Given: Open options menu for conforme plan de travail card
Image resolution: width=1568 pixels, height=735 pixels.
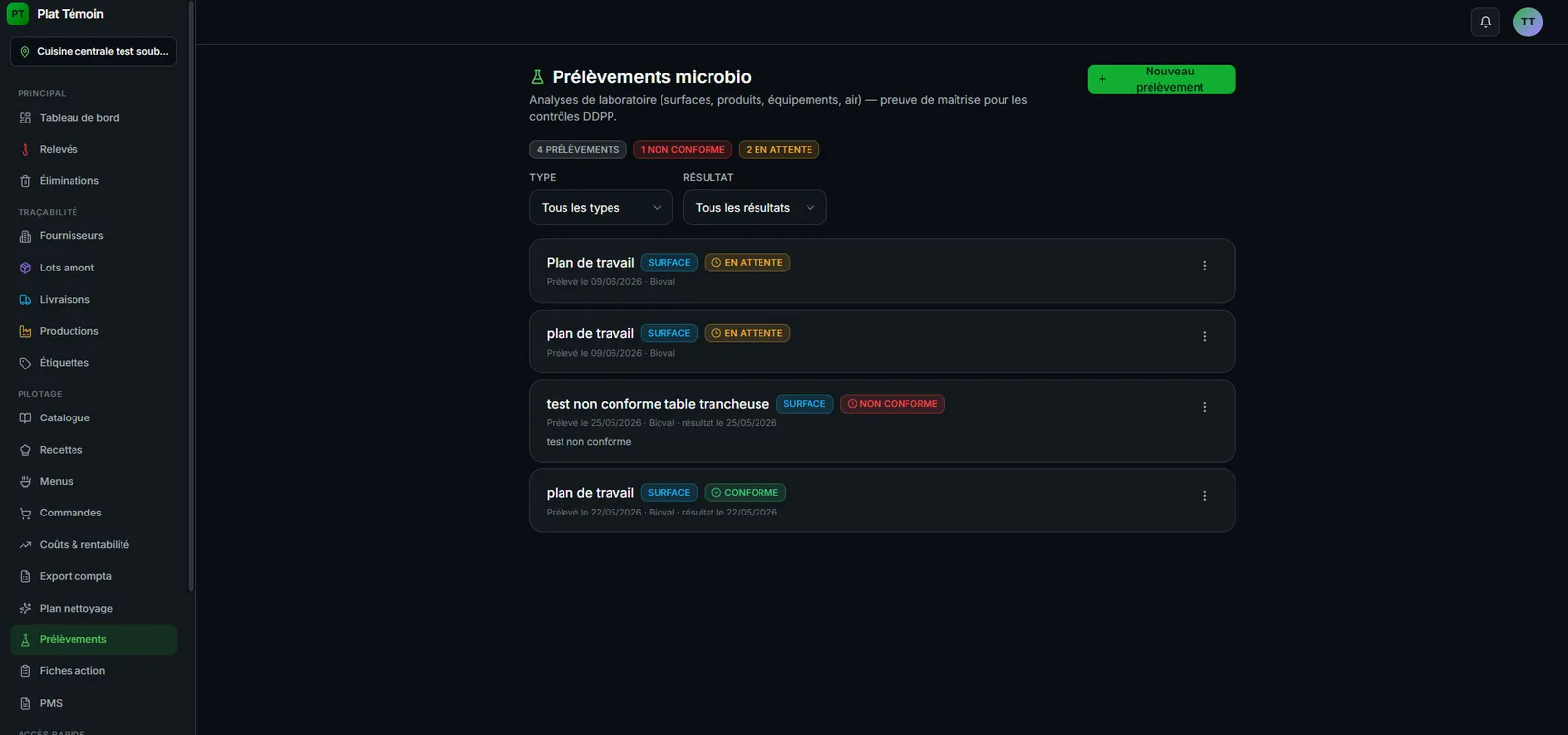Looking at the screenshot, I should pyautogui.click(x=1204, y=496).
